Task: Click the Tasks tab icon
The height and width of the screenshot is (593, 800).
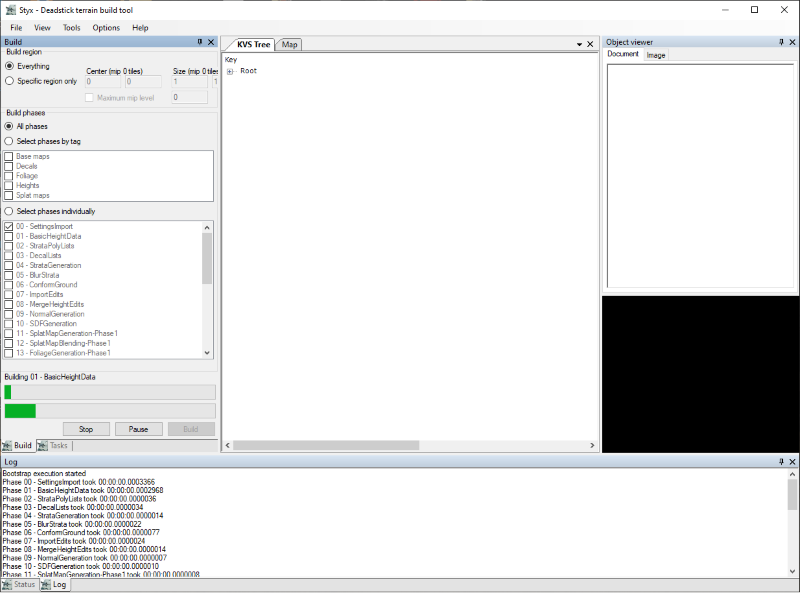Action: click(x=43, y=446)
